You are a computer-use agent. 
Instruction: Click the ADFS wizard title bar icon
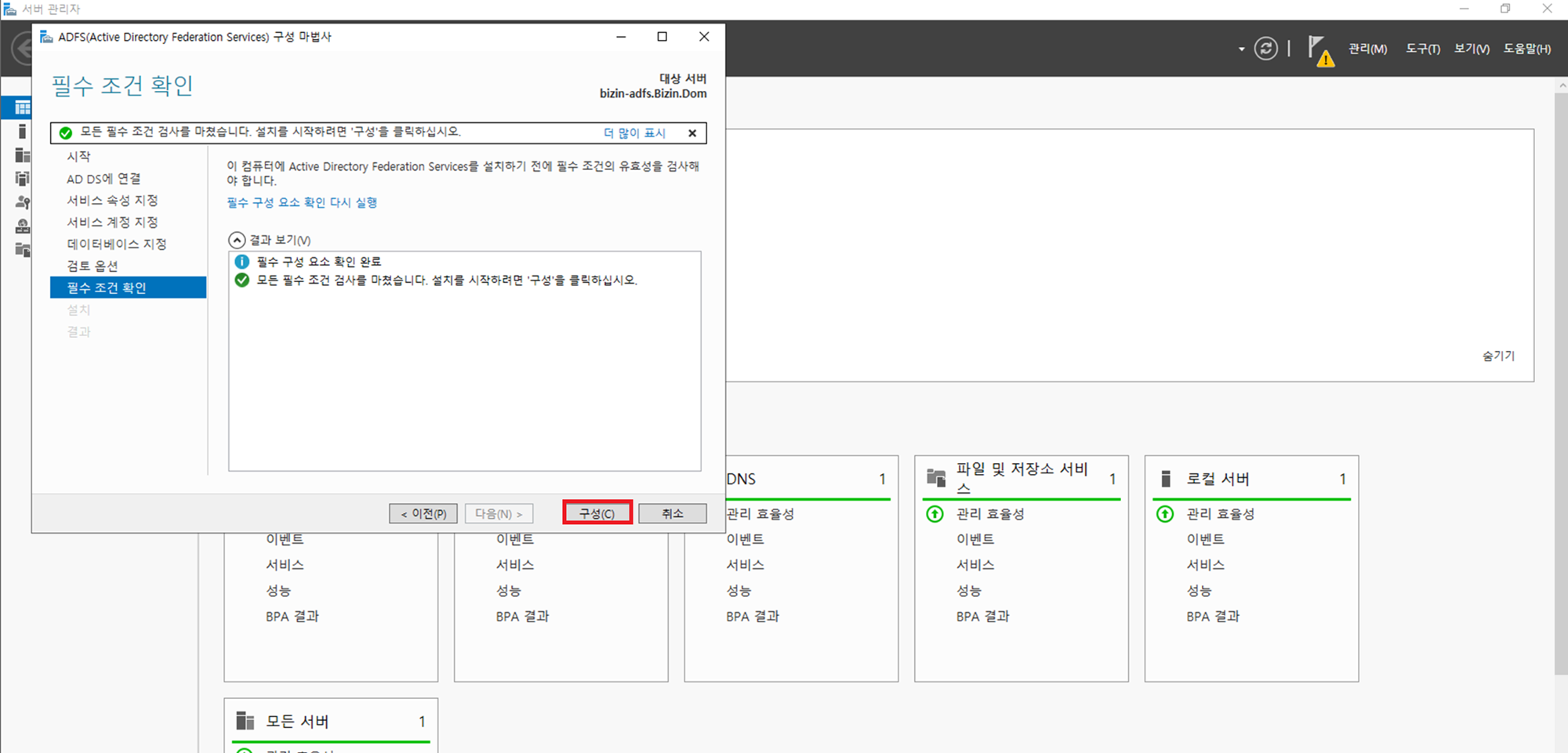click(x=46, y=37)
